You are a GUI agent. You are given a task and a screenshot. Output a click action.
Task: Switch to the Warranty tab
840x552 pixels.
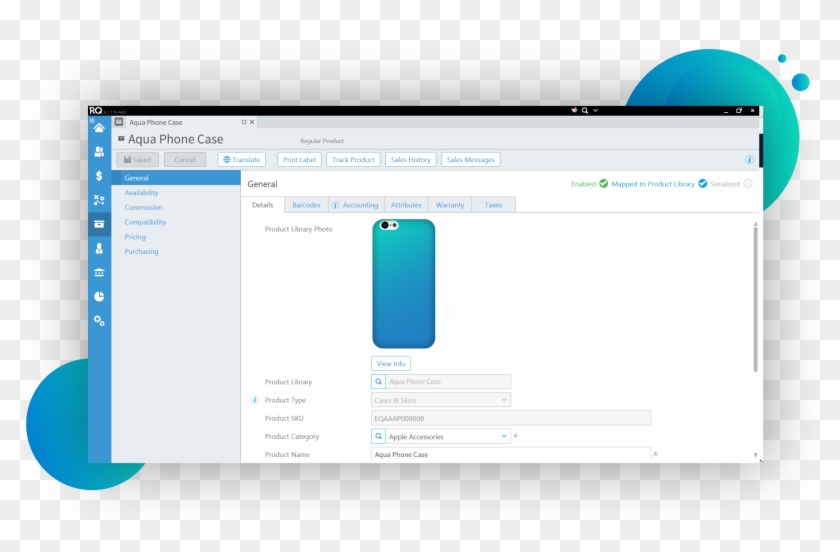[450, 205]
